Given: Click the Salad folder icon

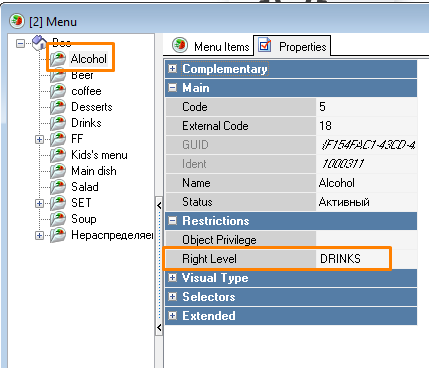Looking at the screenshot, I should point(58,187).
